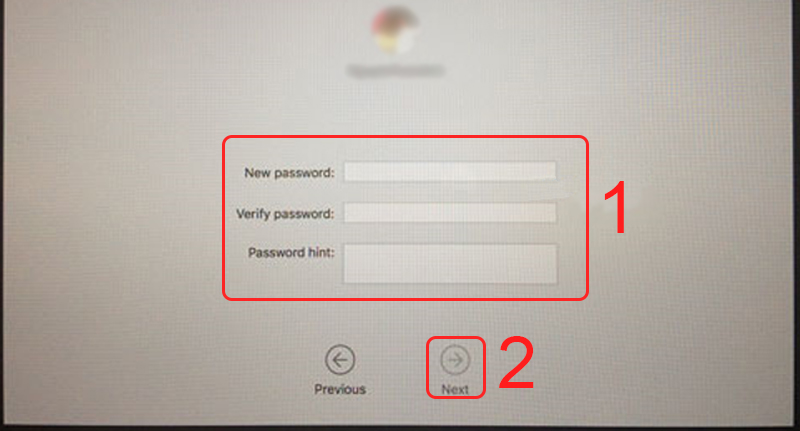
Task: Place cursor in password confirmation box
Action: pos(450,212)
